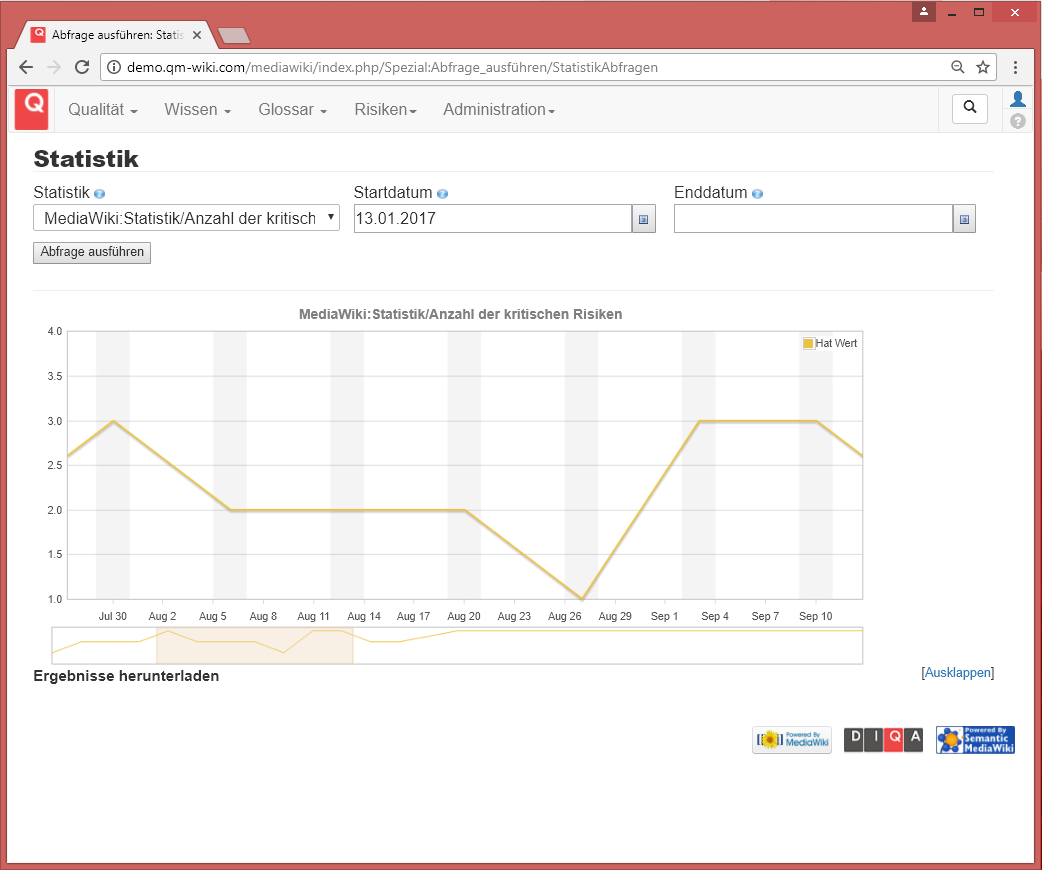This screenshot has height=870, width=1042.
Task: Click the Enddatum info tooltip icon
Action: (x=757, y=194)
